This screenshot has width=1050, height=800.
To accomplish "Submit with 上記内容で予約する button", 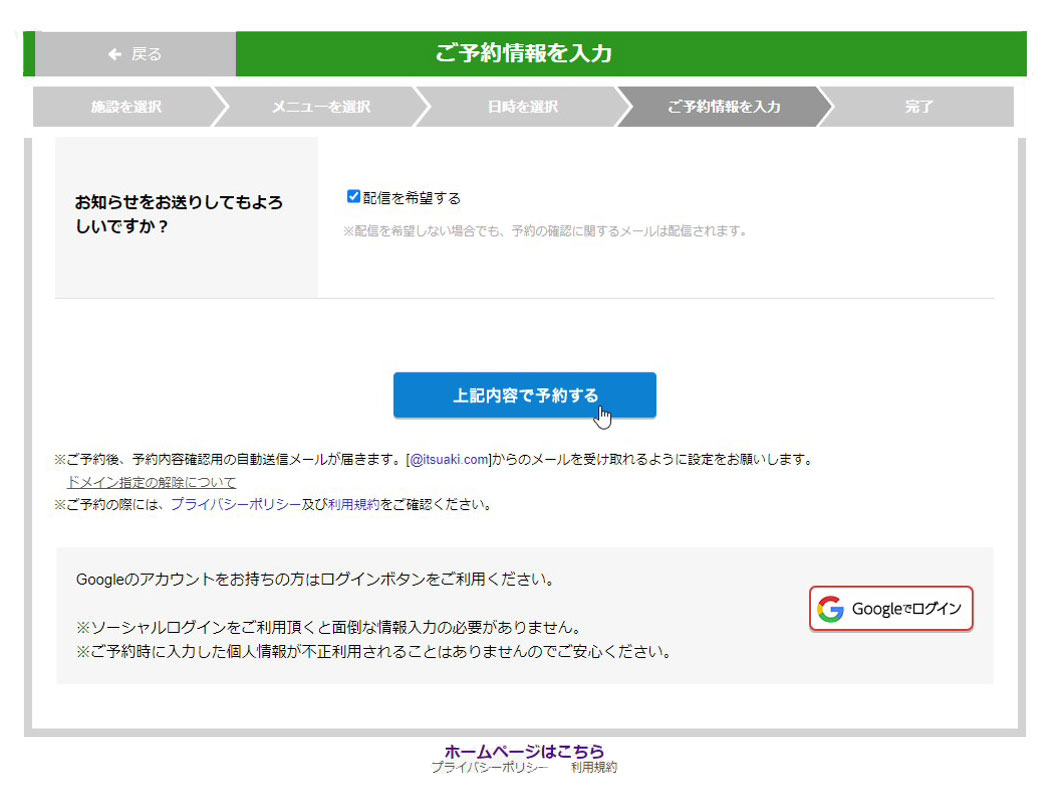I will point(524,395).
